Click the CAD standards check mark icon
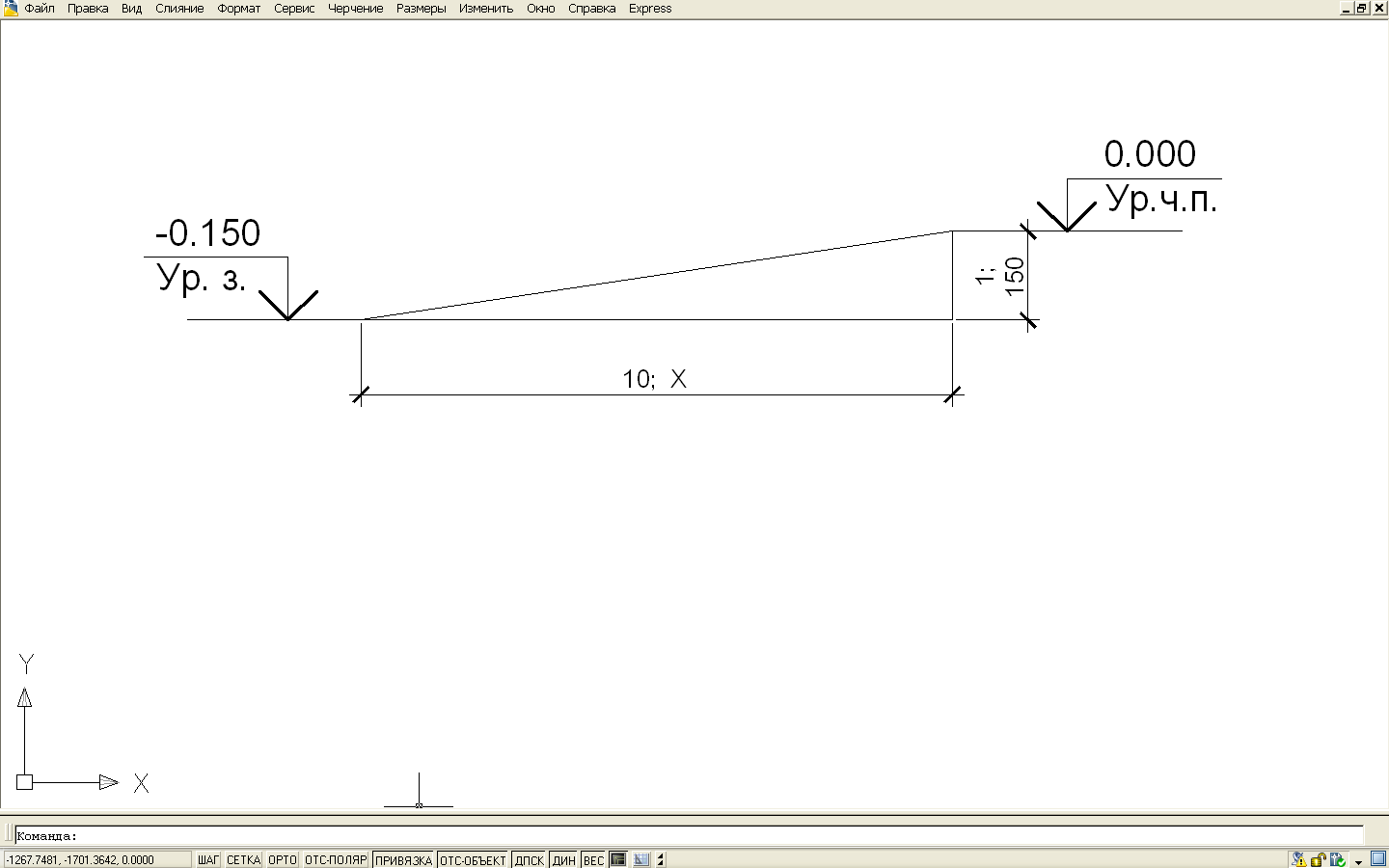The image size is (1389, 868). pos(1337,859)
